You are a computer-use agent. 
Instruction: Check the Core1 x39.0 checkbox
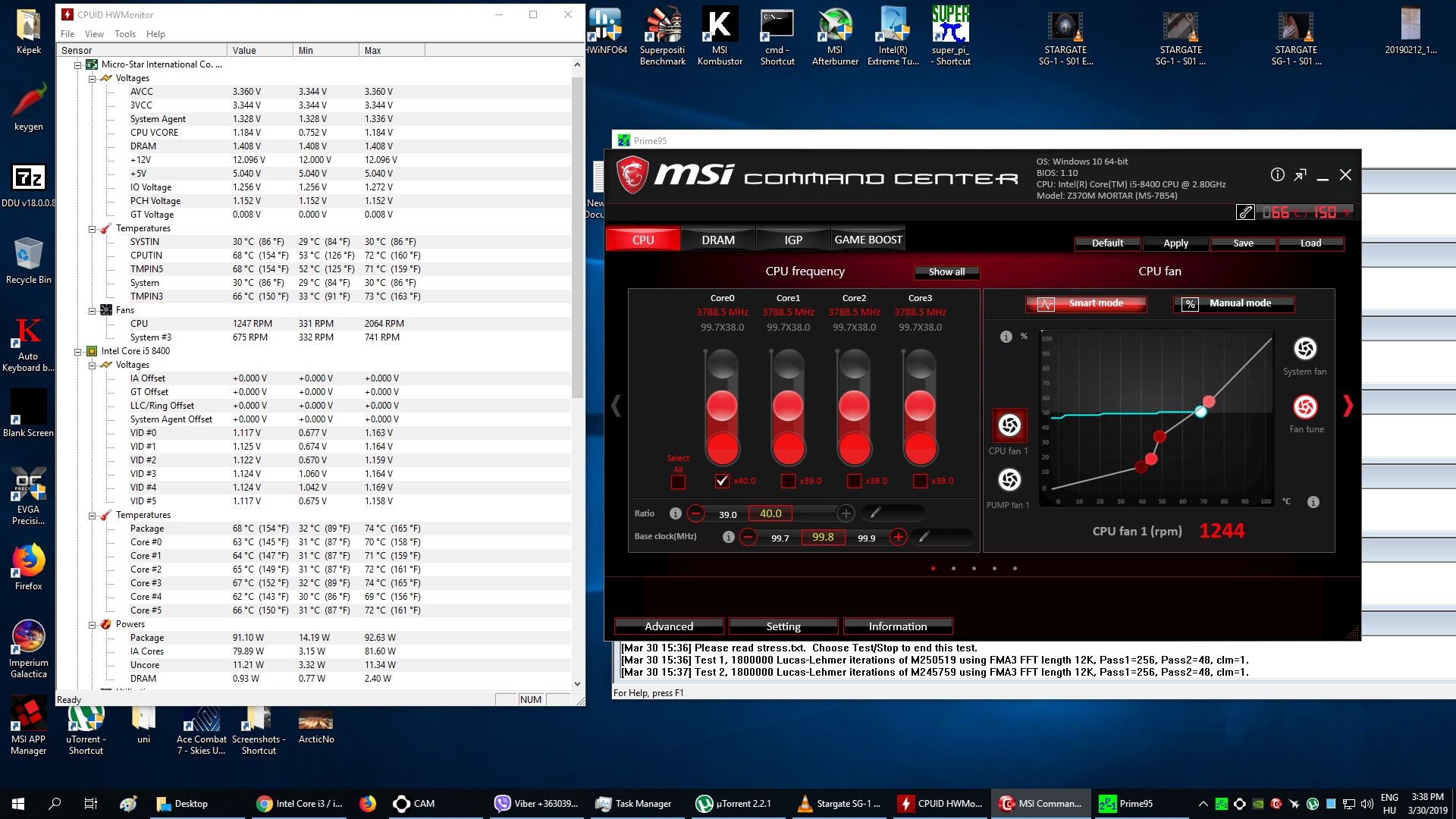(788, 481)
